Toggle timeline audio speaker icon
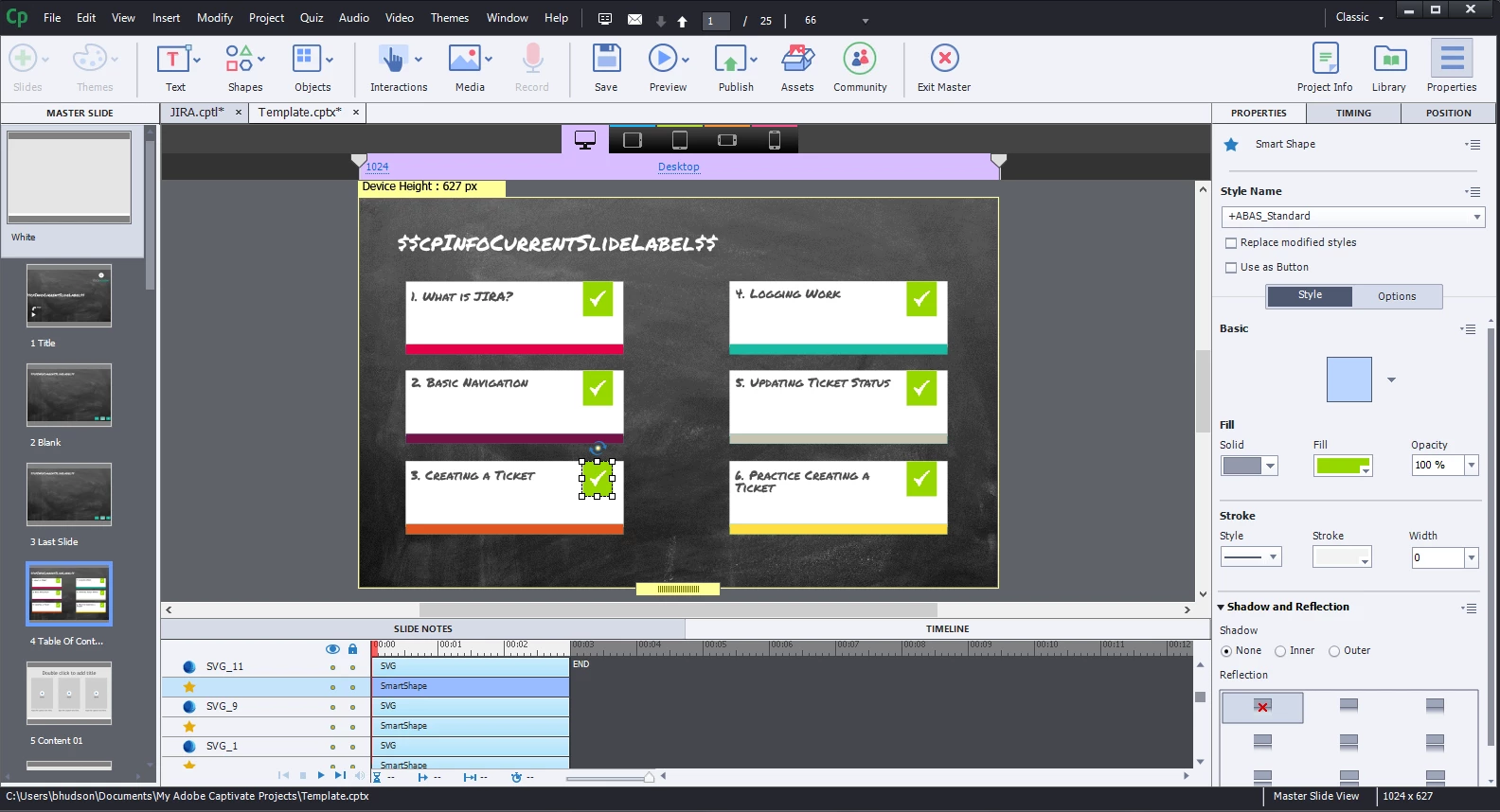 pos(359,776)
